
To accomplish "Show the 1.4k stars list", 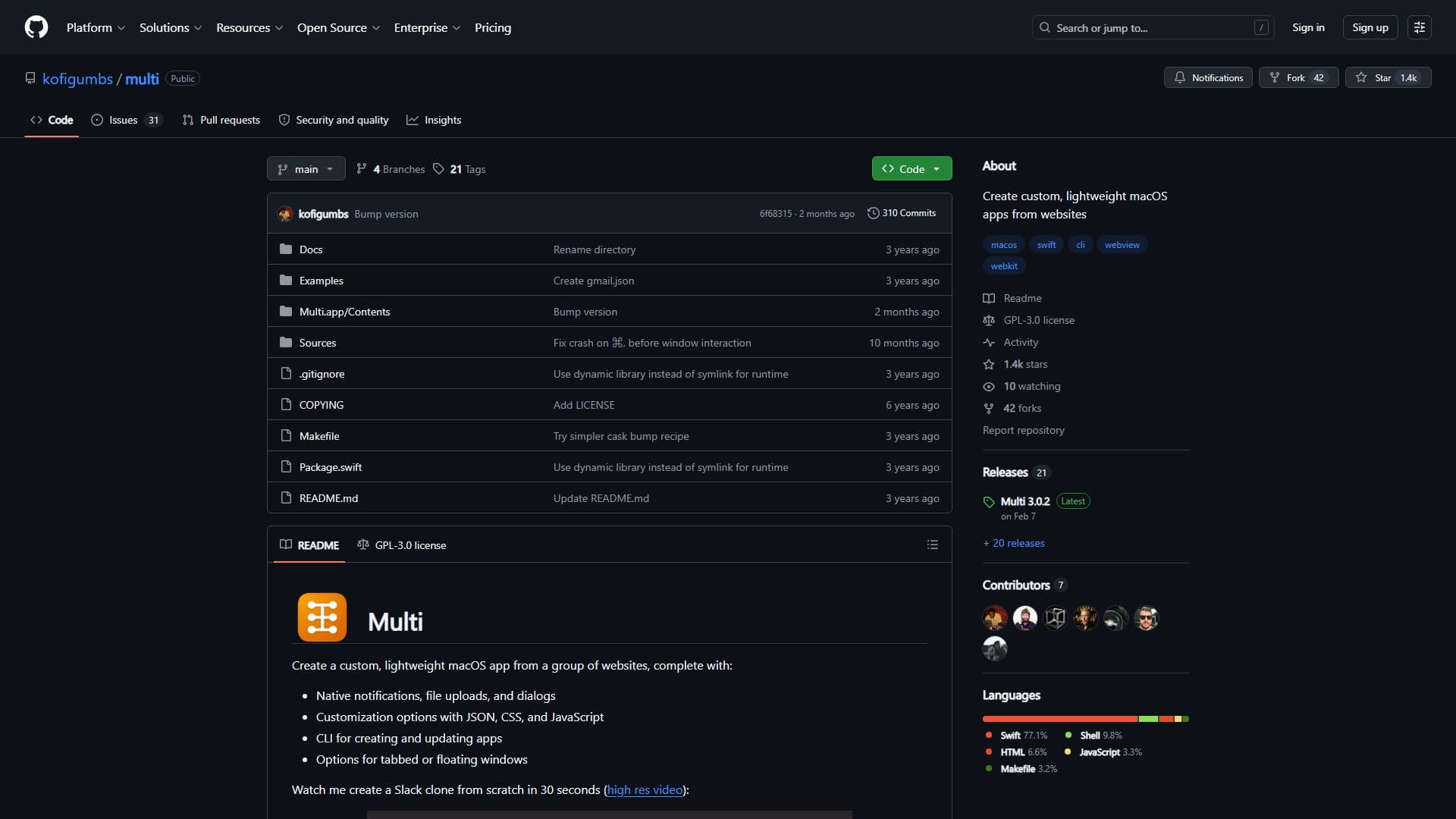I will (1025, 364).
